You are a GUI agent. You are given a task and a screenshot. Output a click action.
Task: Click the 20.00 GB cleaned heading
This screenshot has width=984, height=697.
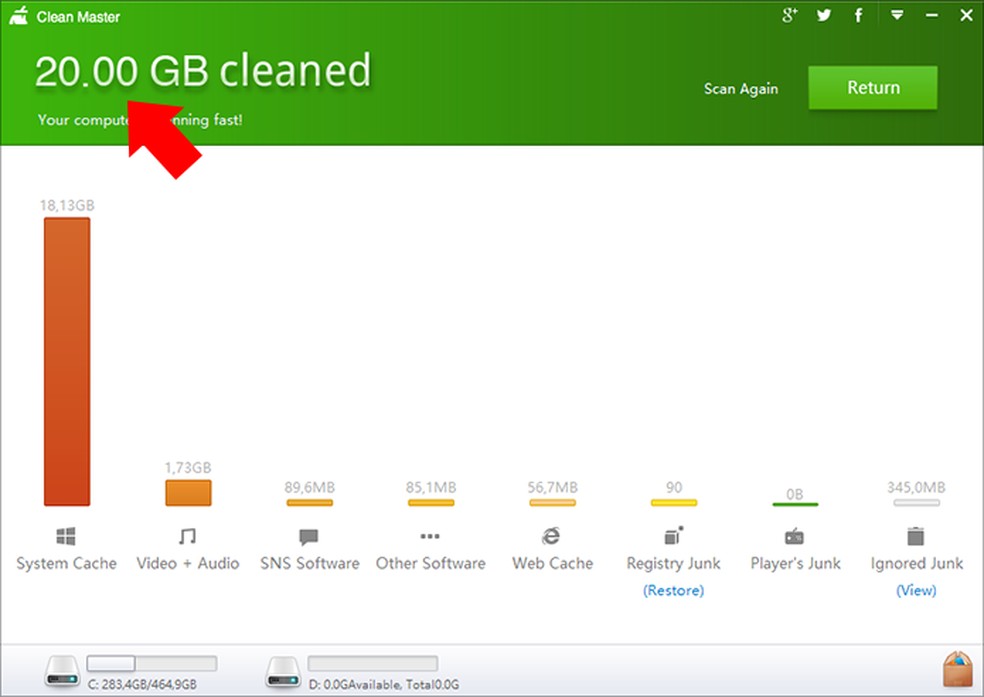click(203, 70)
